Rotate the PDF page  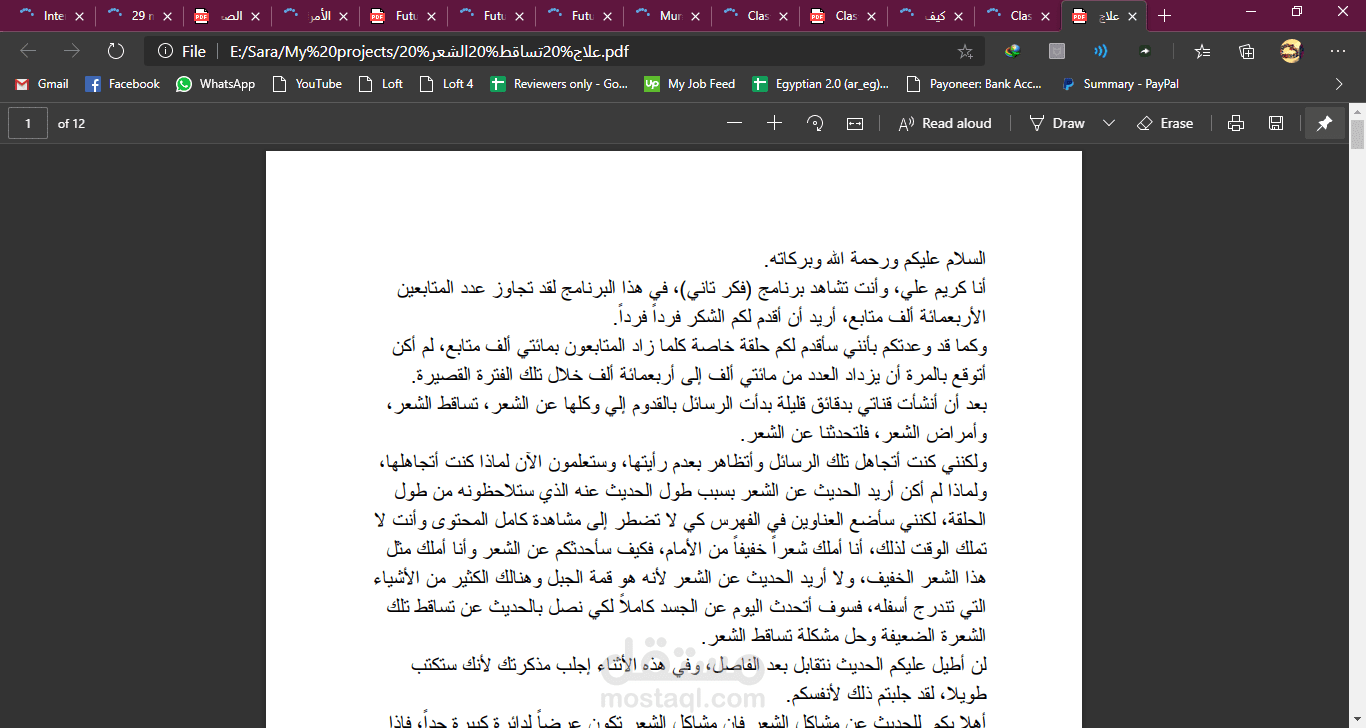(814, 122)
